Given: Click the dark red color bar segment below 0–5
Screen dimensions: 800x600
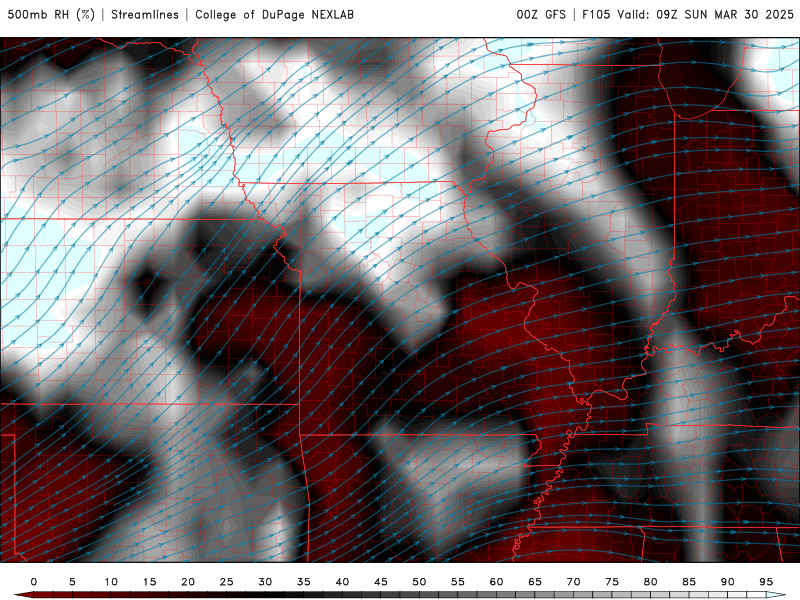Looking at the screenshot, I should (x=53, y=595).
